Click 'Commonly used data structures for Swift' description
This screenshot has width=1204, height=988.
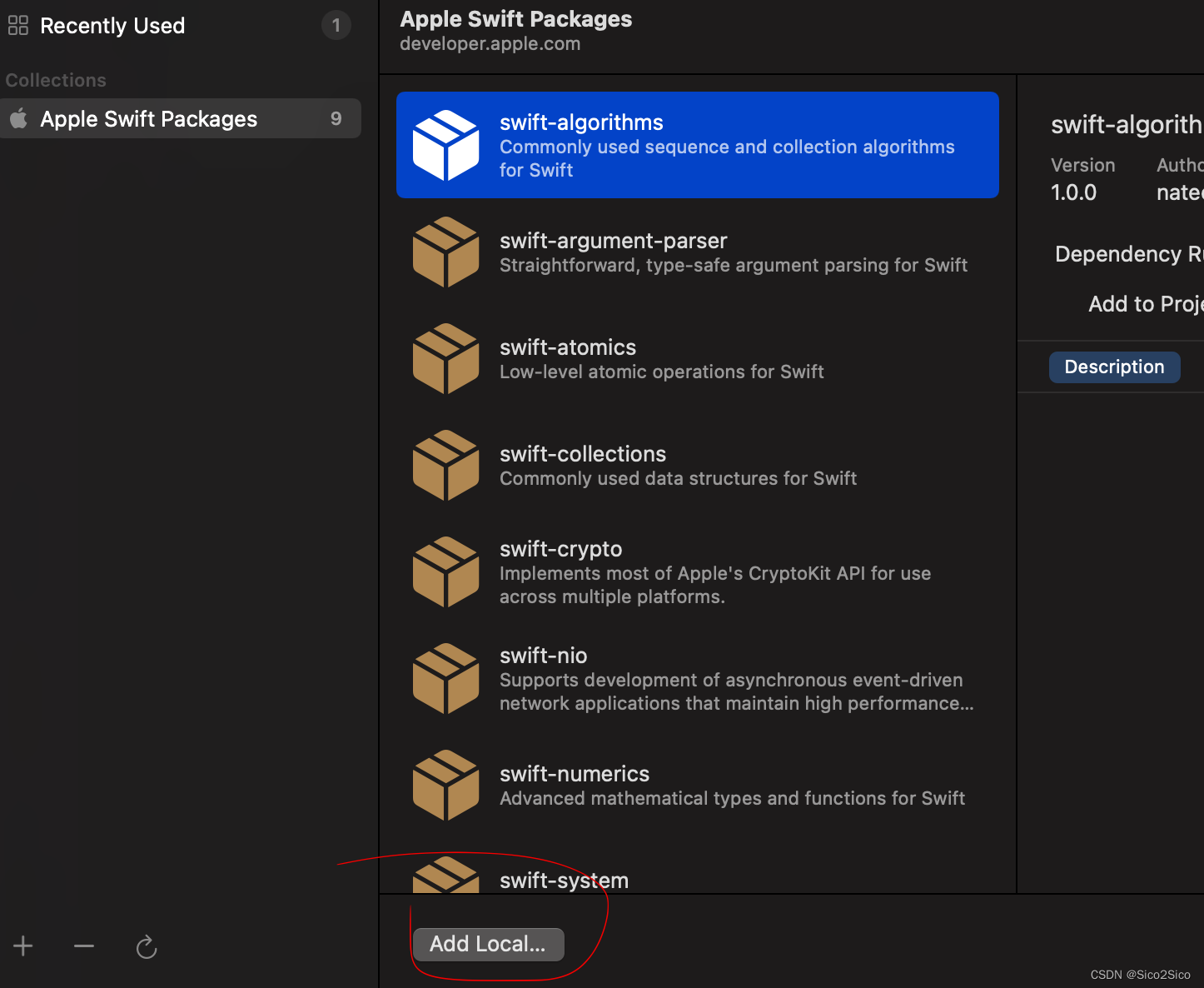tap(679, 478)
